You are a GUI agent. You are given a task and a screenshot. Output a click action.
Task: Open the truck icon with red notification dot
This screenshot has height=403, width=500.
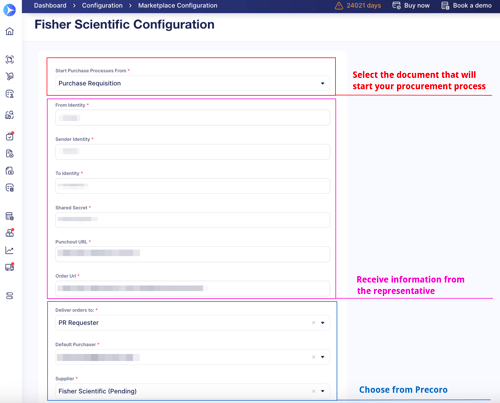10,267
